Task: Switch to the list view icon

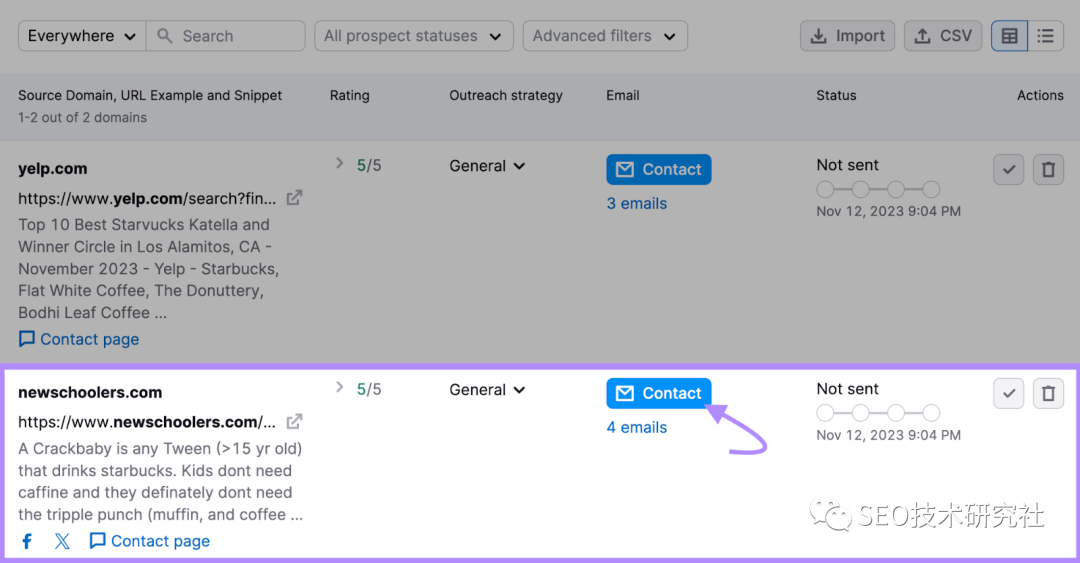Action: tap(1046, 36)
